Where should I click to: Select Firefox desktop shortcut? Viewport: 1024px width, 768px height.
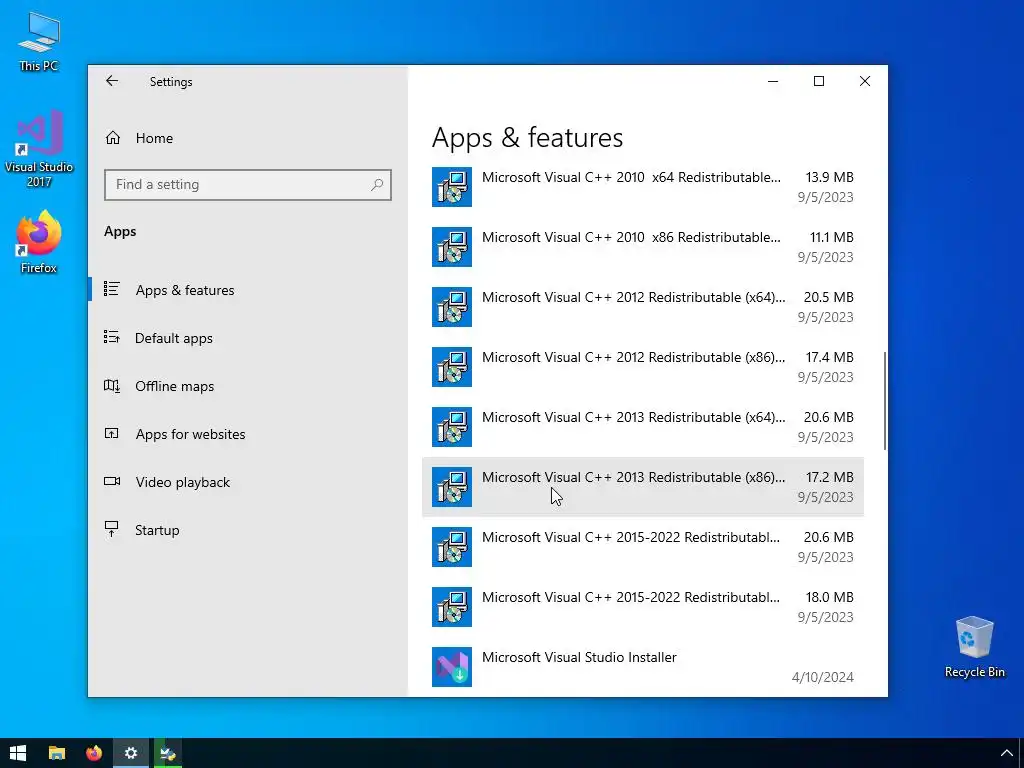click(39, 242)
